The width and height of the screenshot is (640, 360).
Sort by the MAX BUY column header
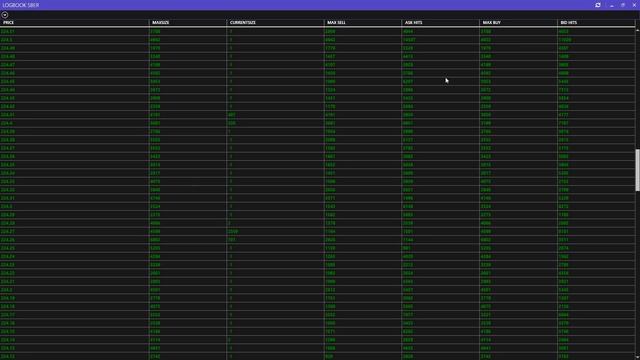click(491, 22)
